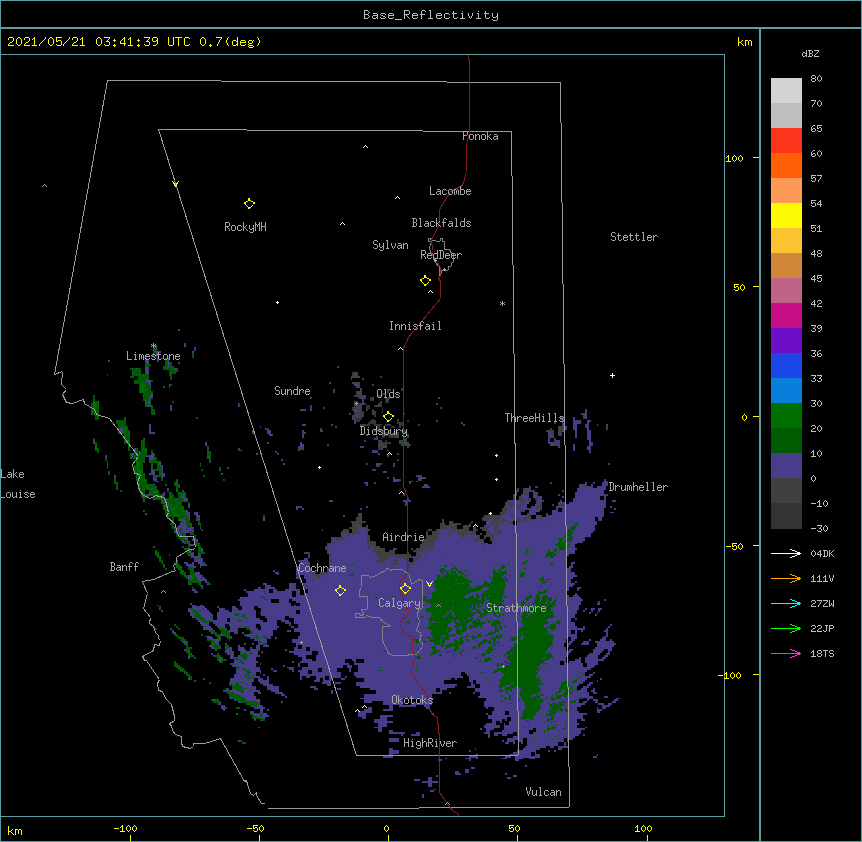Click the cyan 27ZW arrow in the legend
This screenshot has width=862, height=842.
click(786, 603)
